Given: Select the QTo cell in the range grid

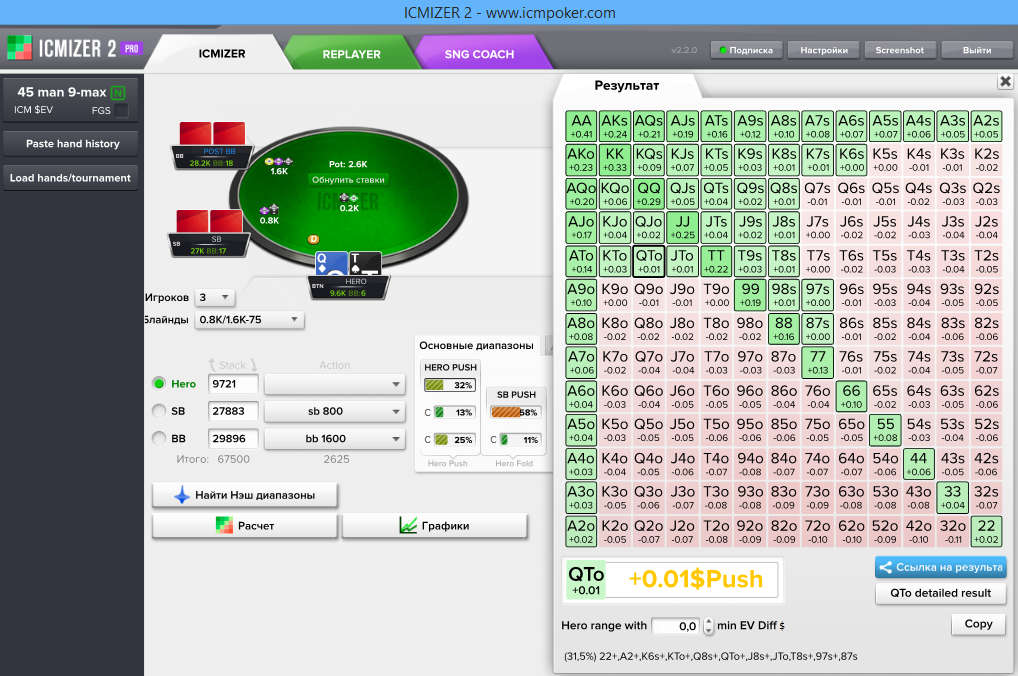Looking at the screenshot, I should (x=649, y=261).
